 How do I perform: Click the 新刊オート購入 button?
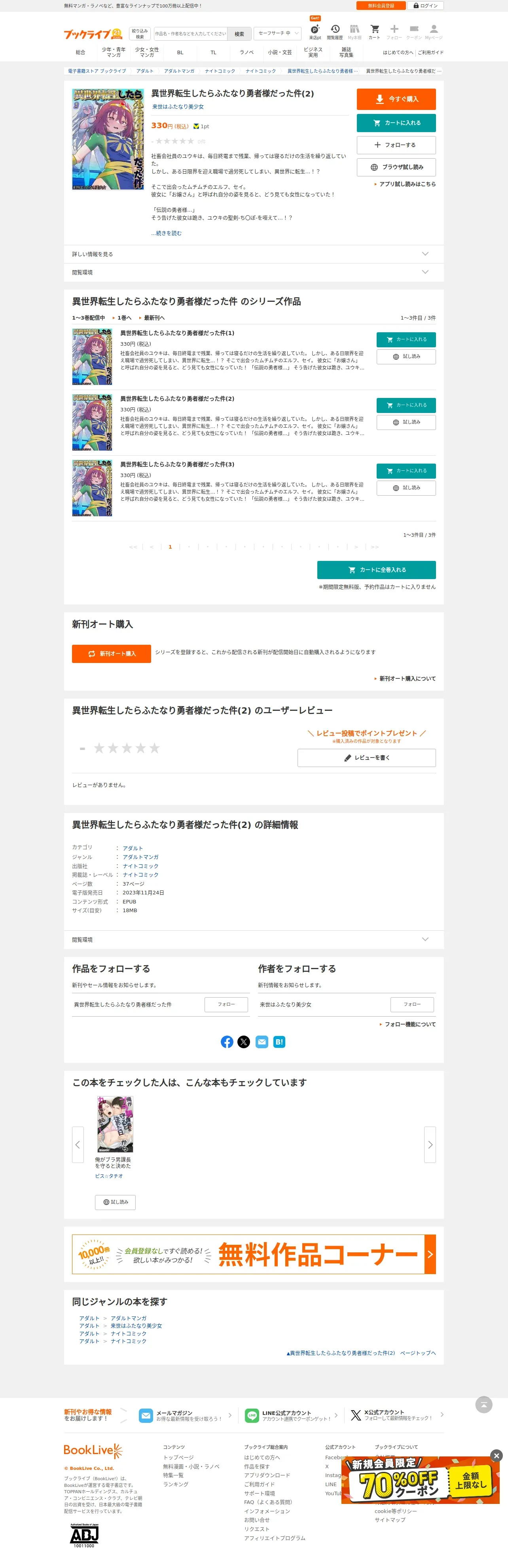pyautogui.click(x=112, y=653)
